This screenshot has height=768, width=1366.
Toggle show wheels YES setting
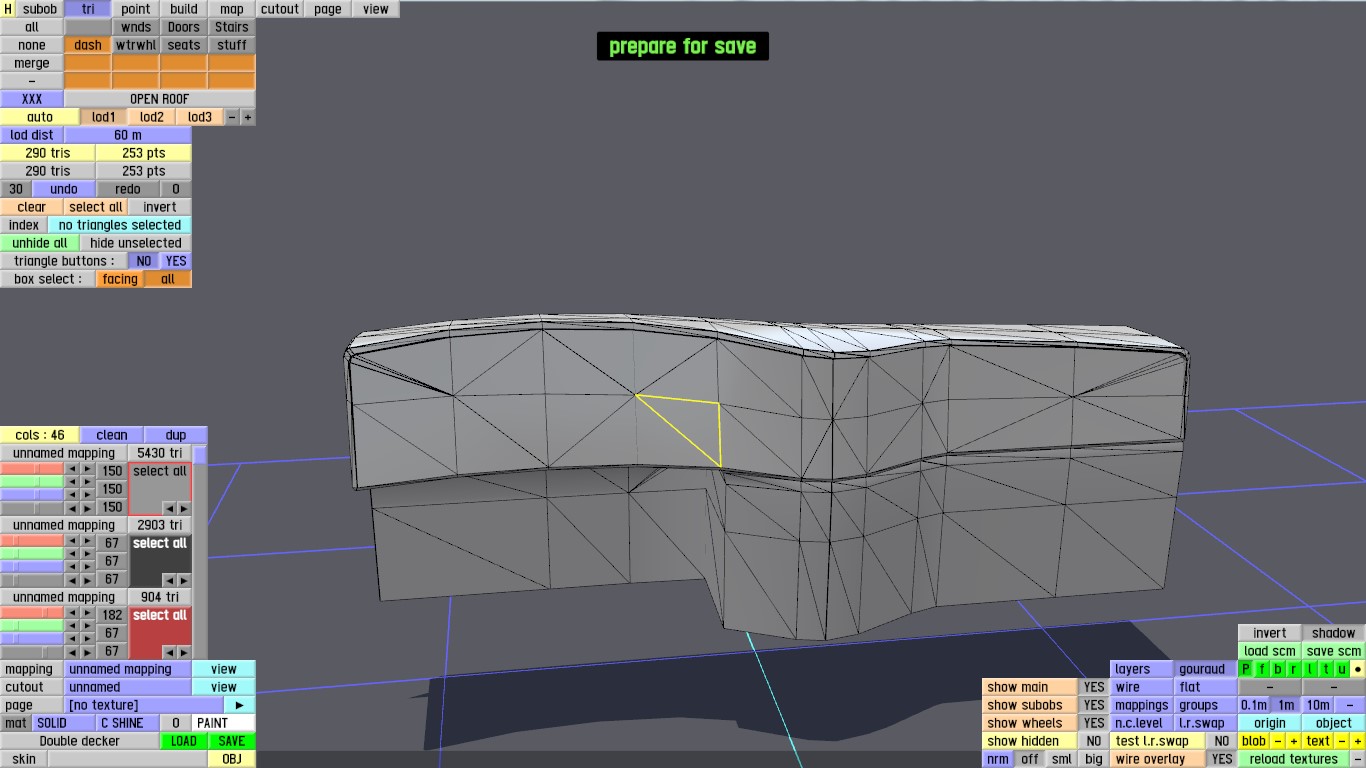click(x=1094, y=723)
